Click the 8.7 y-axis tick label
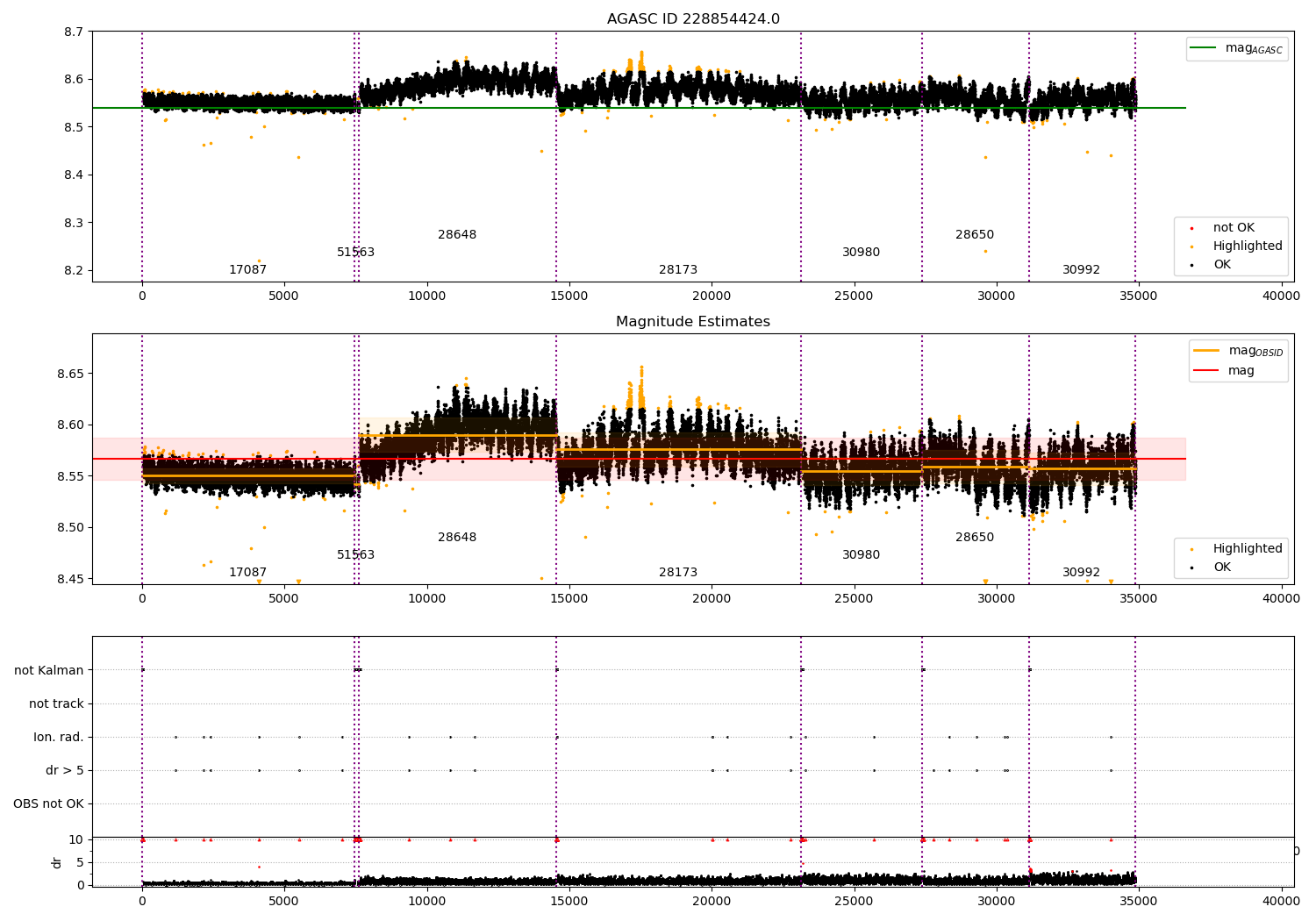Viewport: 1316px width, 921px height. 74,32
